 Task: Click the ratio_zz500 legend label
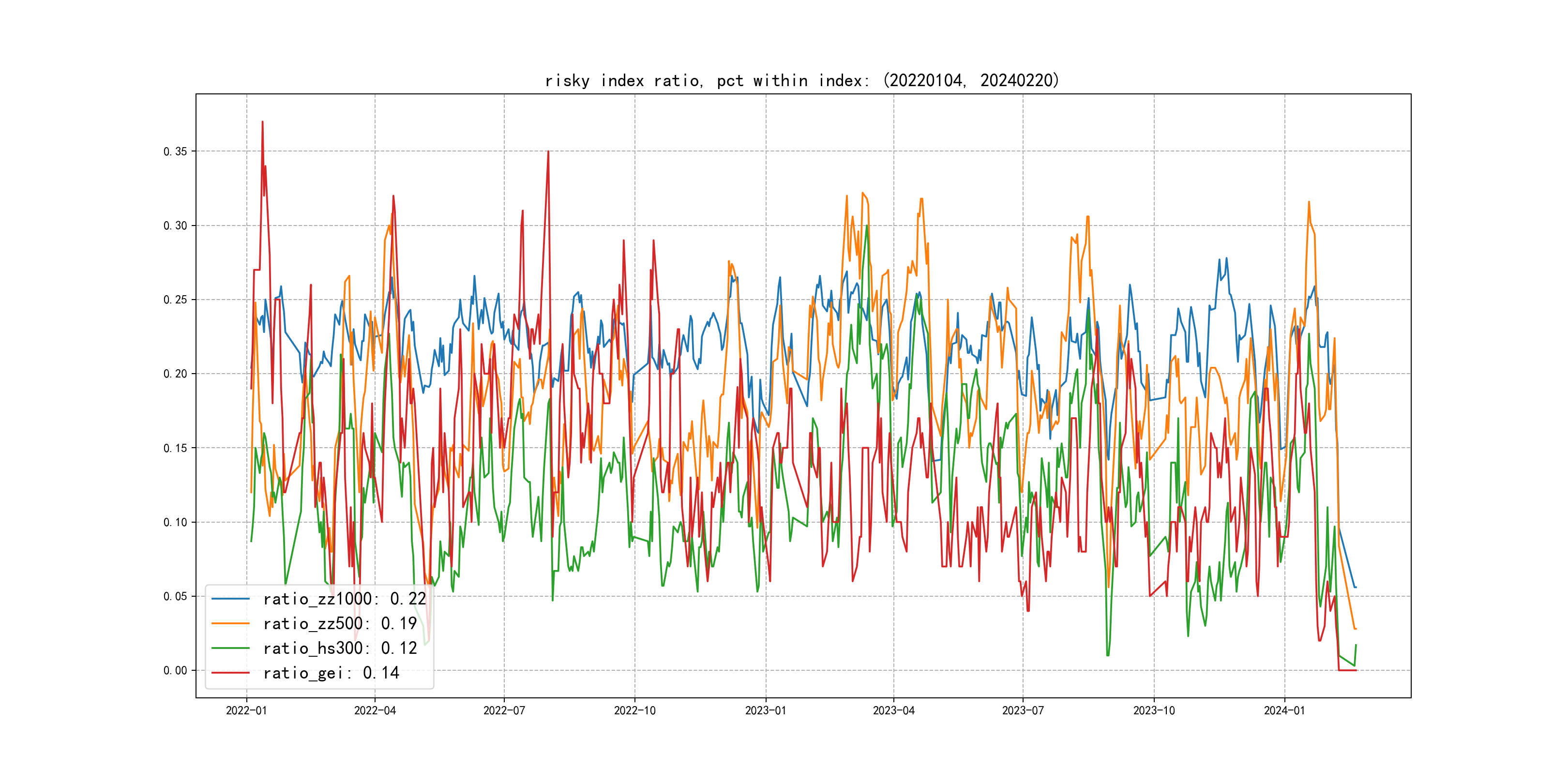[x=340, y=624]
